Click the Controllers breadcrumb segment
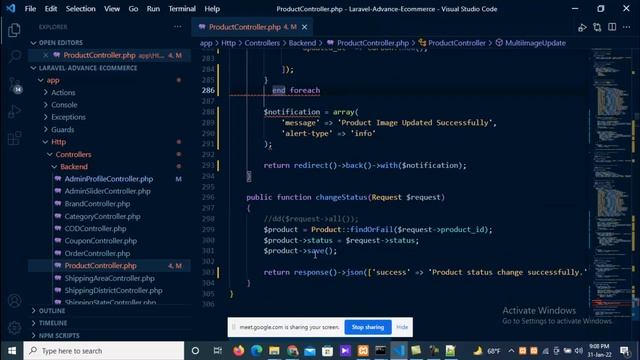640x360 pixels. tap(262, 43)
